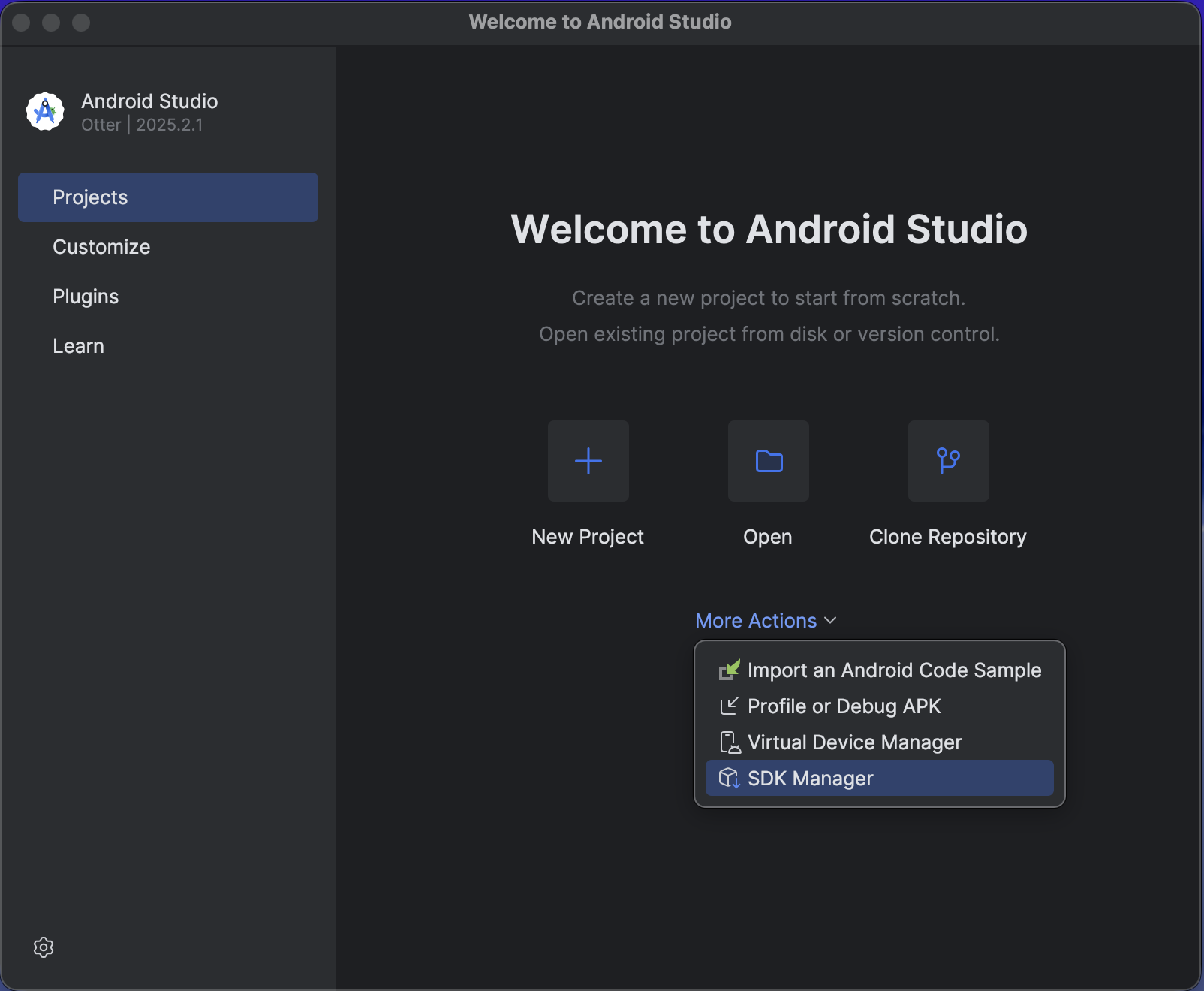
Task: Click the Virtual Device Manager phone icon
Action: [730, 742]
